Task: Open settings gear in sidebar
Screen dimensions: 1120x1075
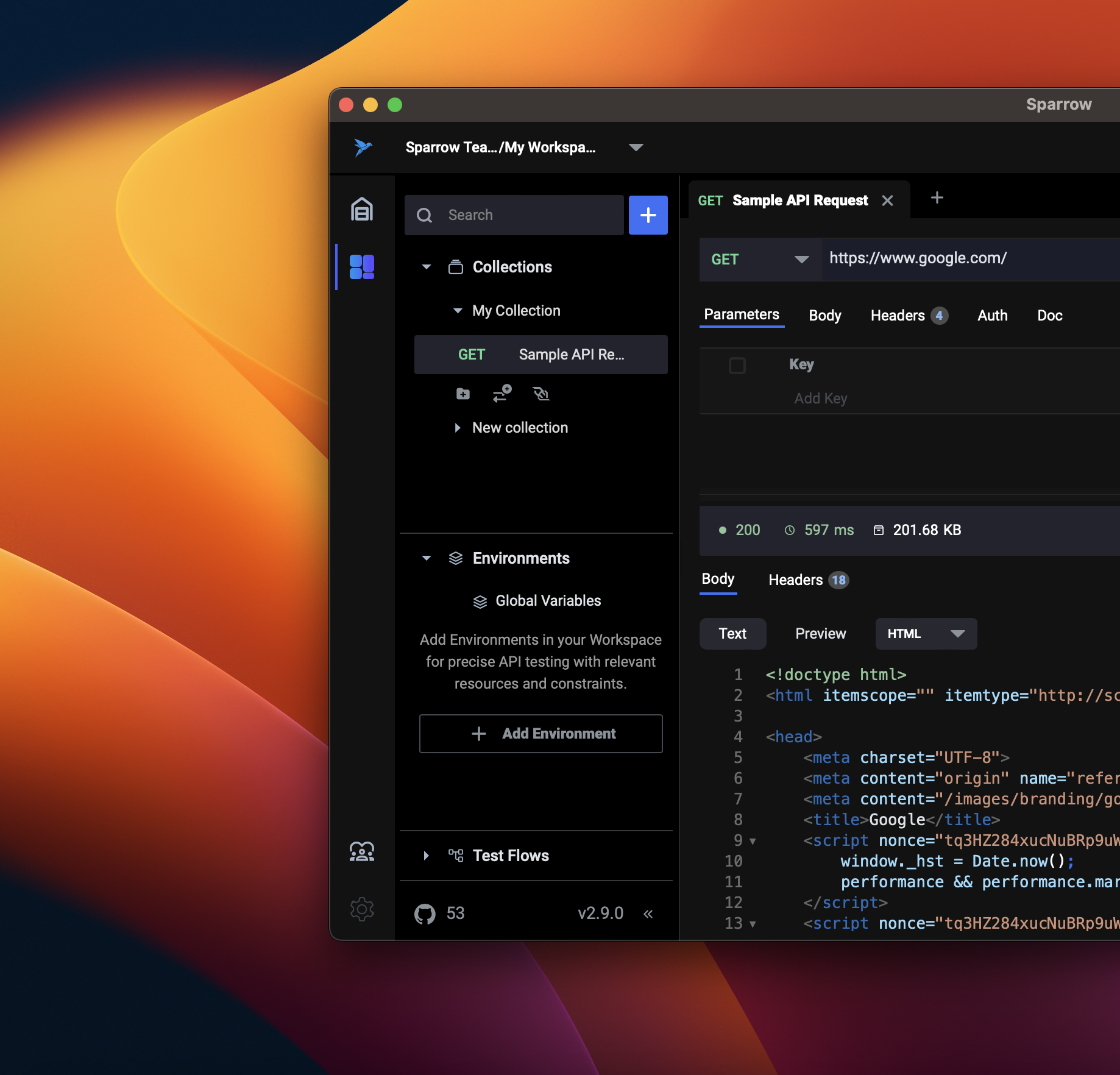Action: (362, 909)
